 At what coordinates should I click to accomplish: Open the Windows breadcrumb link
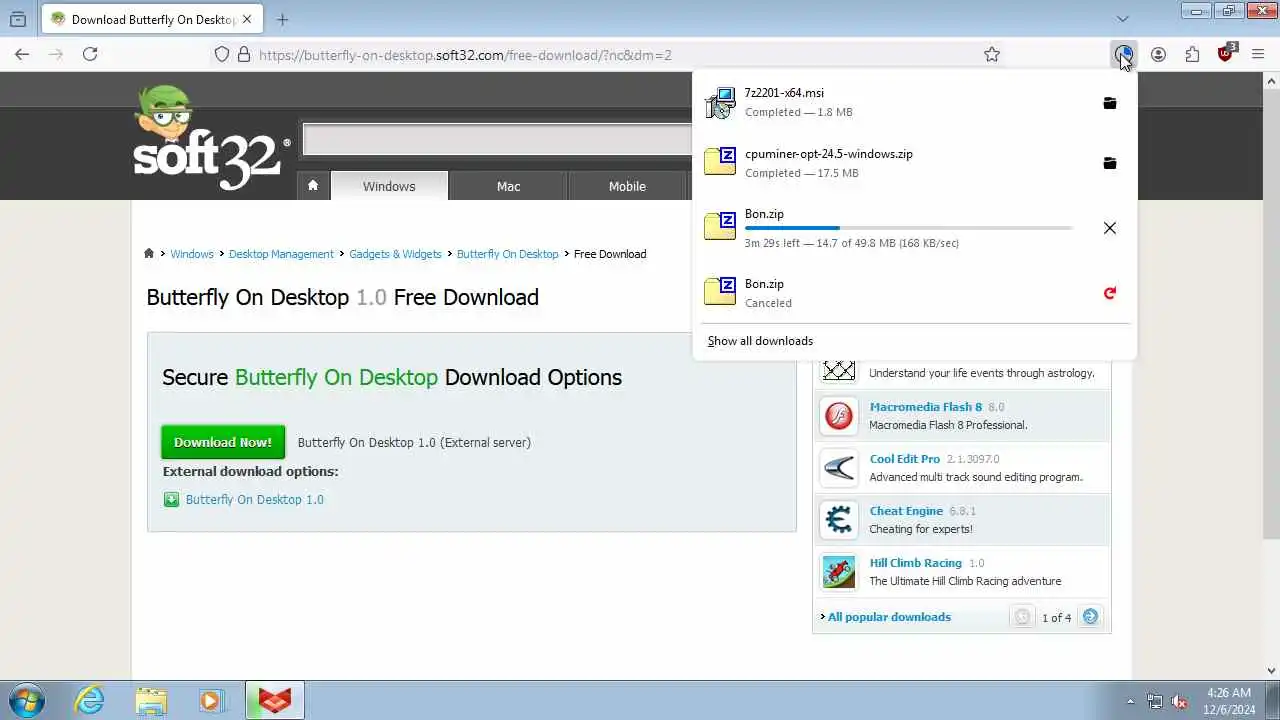[192, 254]
